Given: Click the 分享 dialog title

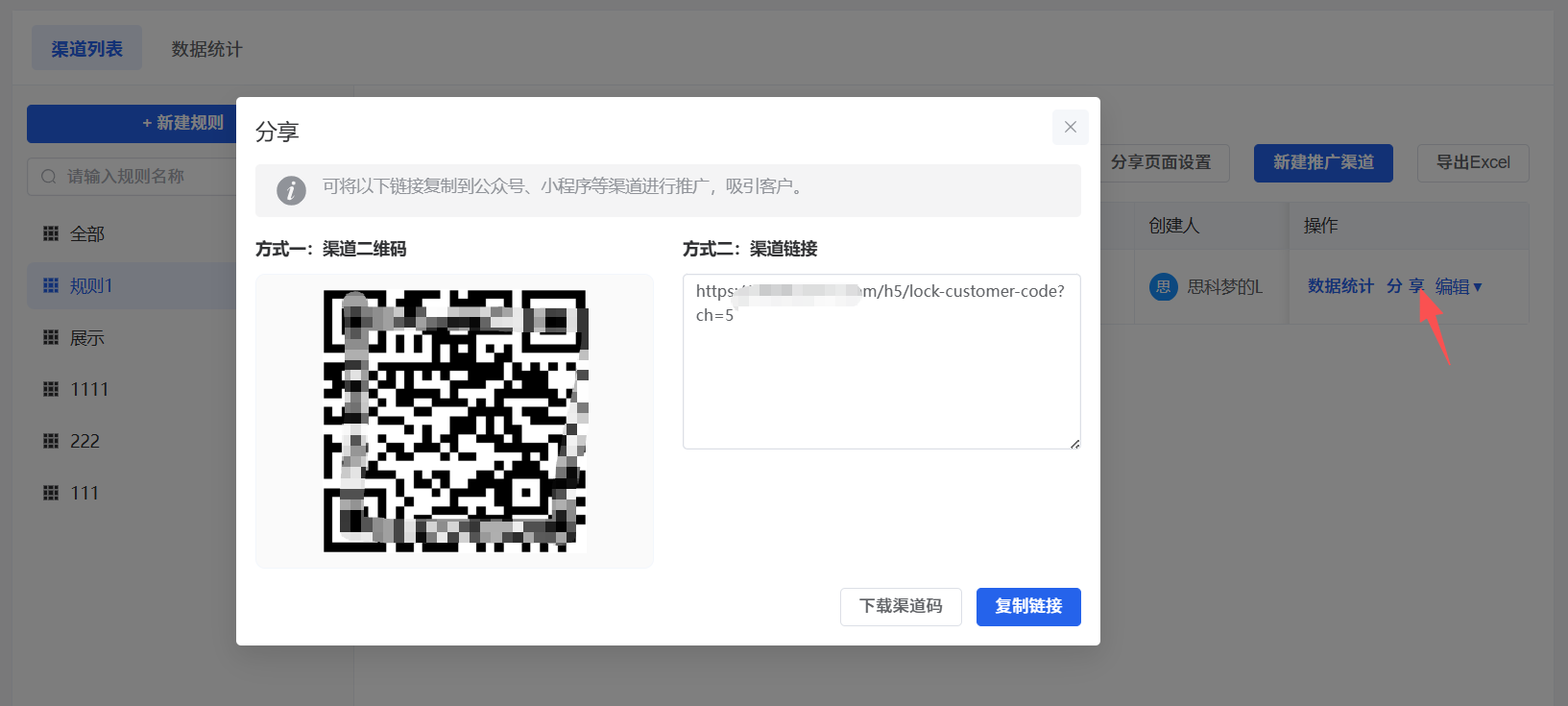Looking at the screenshot, I should pyautogui.click(x=277, y=132).
